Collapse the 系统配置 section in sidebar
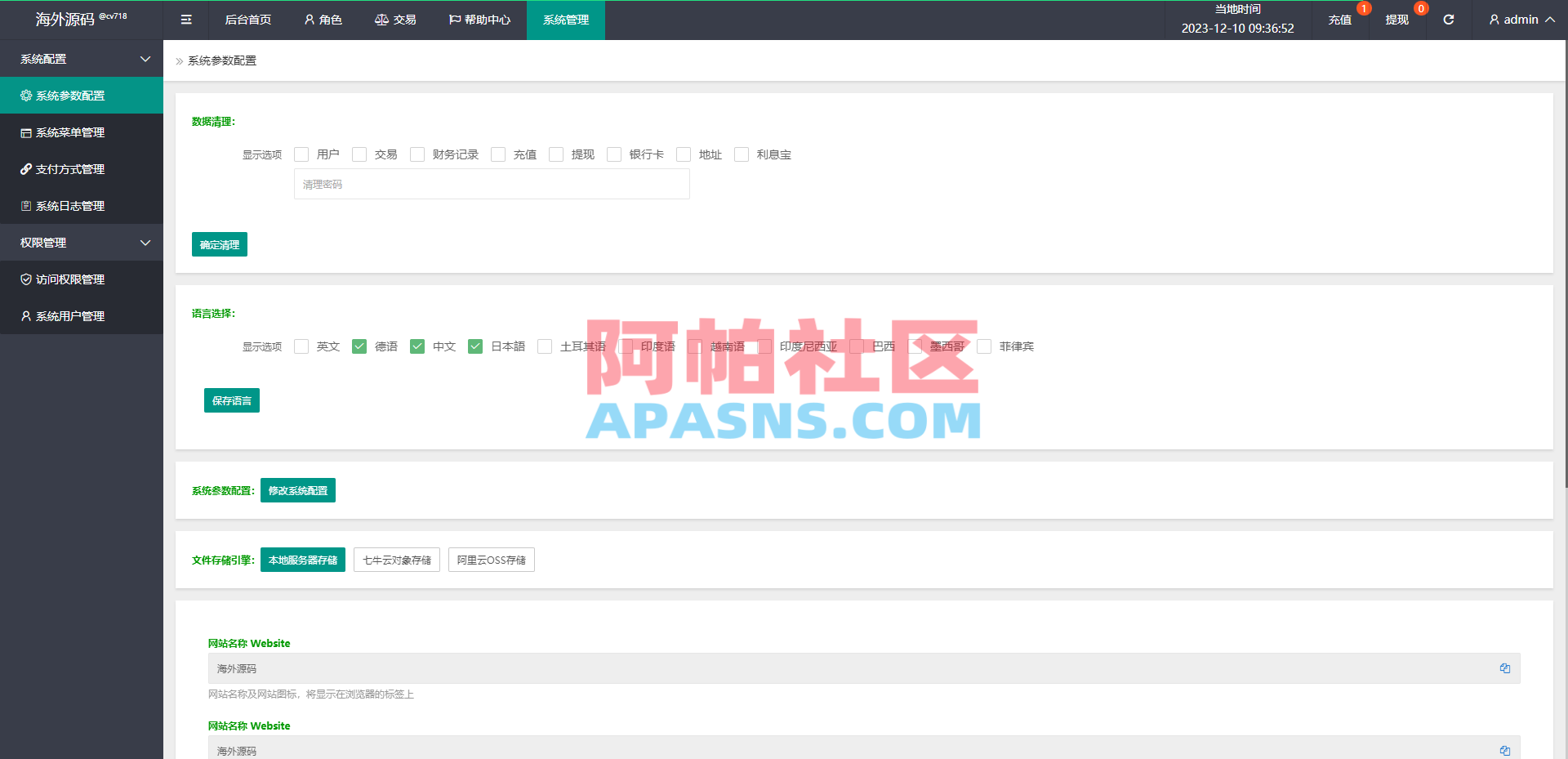This screenshot has width=1568, height=759. tap(81, 58)
